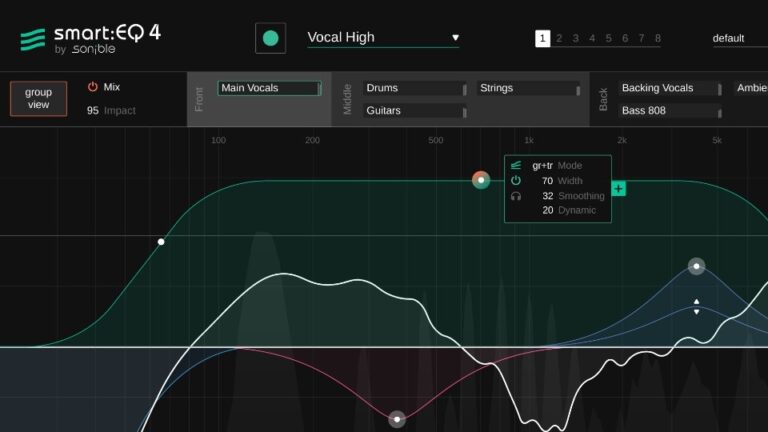The image size is (768, 432).
Task: Select the Bass 808 track
Action: coord(670,111)
